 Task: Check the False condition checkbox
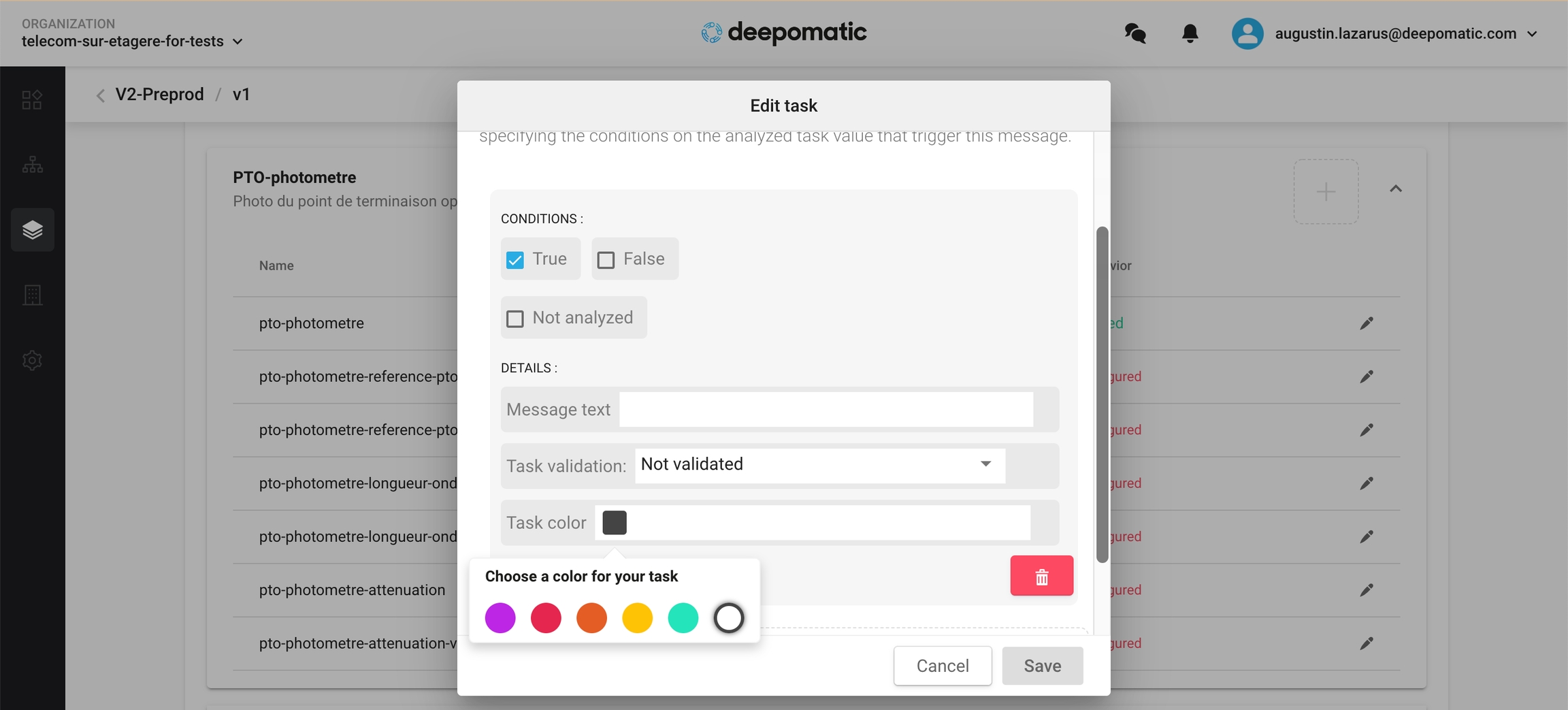click(x=606, y=259)
